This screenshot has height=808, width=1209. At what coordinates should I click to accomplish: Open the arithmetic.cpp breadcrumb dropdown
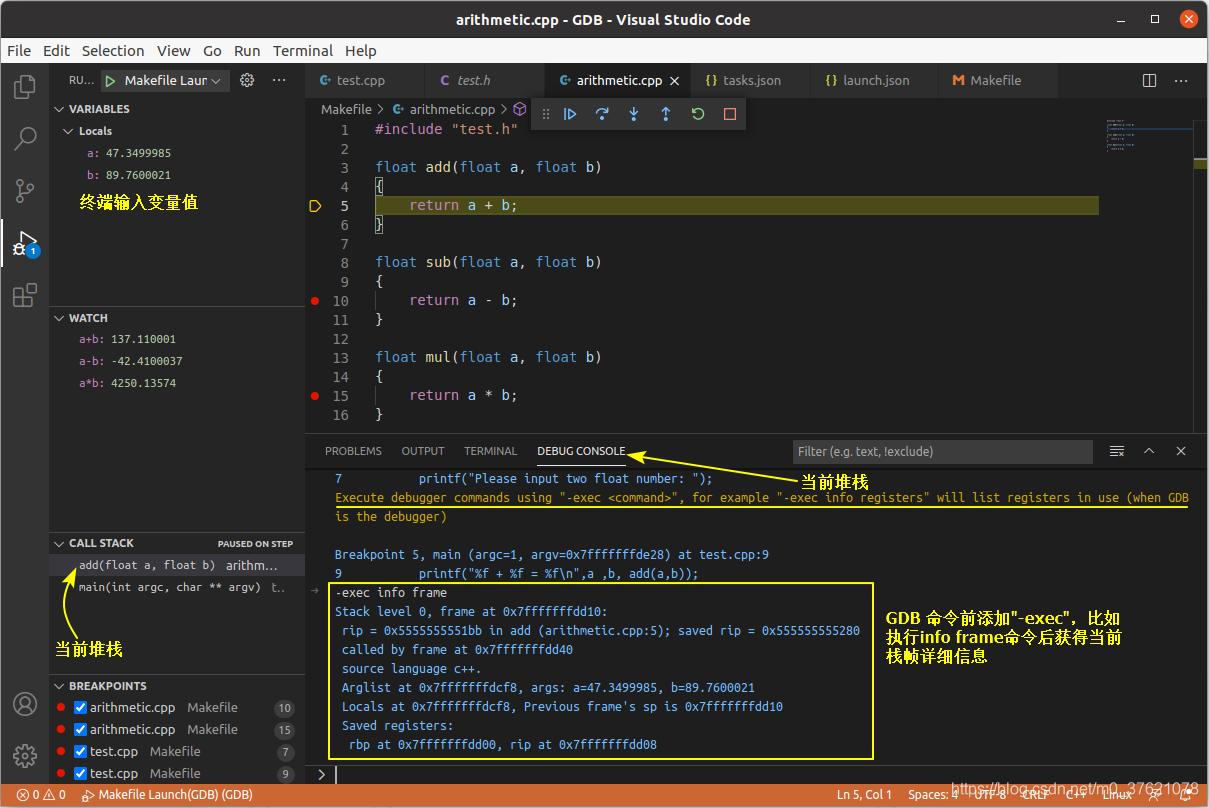pos(444,109)
